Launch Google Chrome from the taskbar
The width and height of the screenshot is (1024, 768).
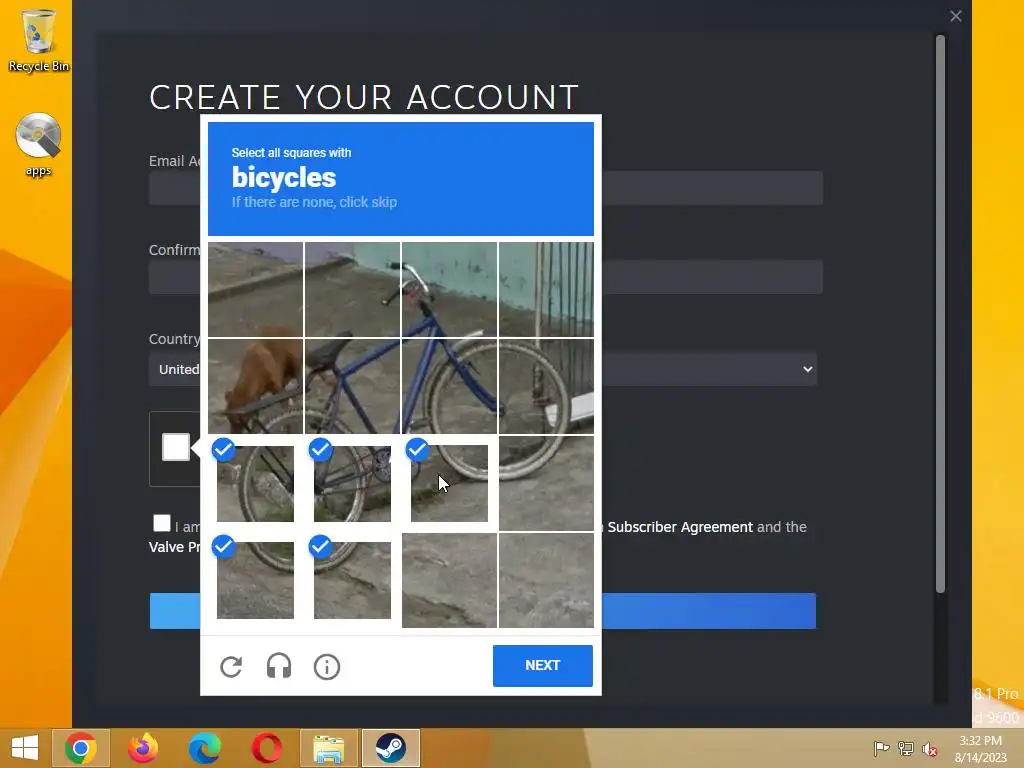pos(81,748)
